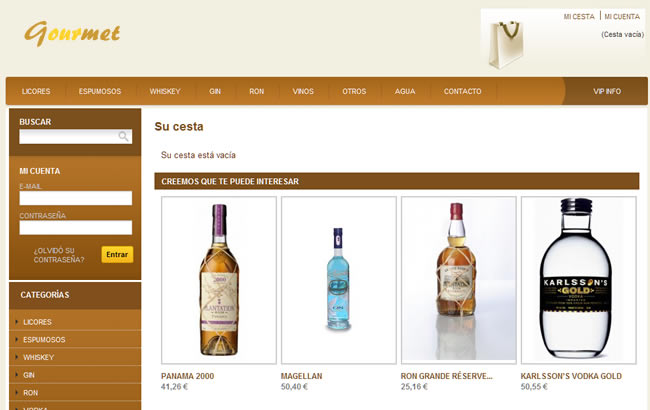
Task: Follow the forgot password link
Action: [59, 255]
